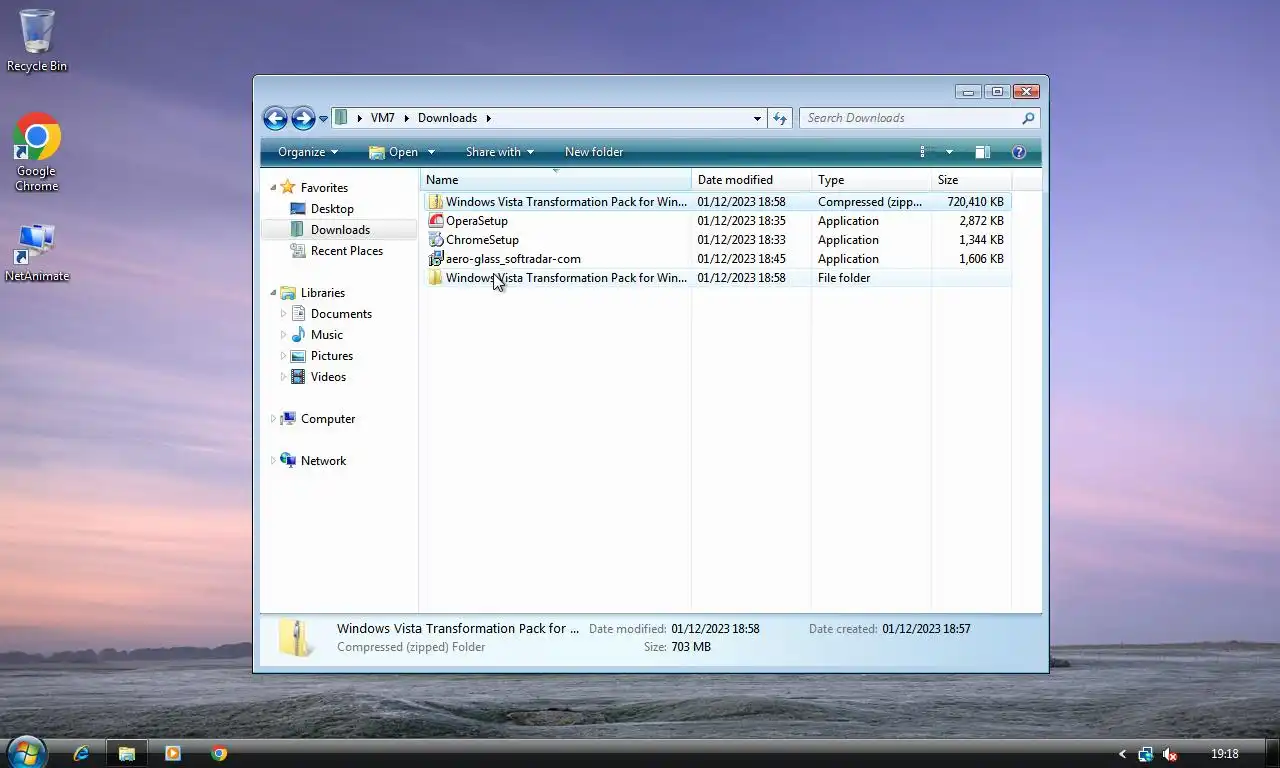Toggle the preview pane

(983, 152)
